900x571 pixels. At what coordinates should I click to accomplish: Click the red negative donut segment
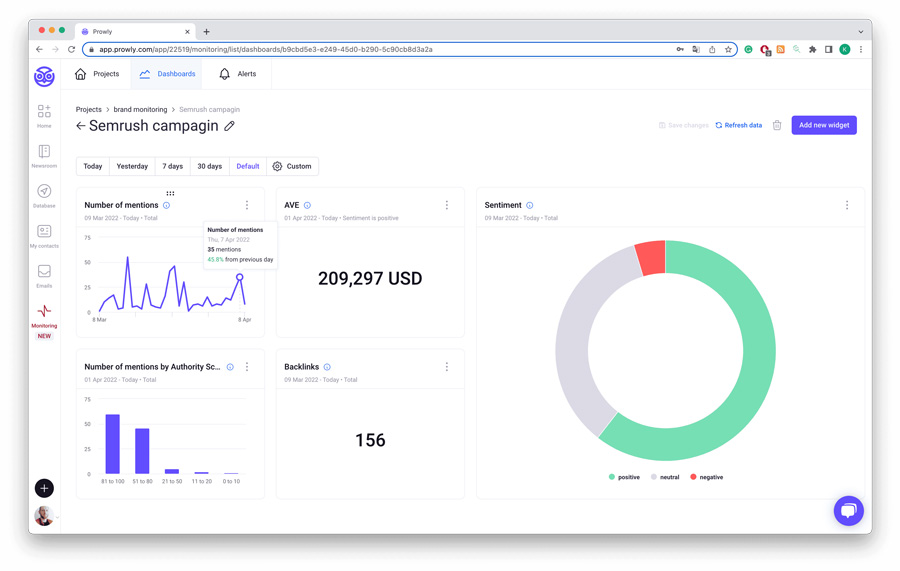650,258
